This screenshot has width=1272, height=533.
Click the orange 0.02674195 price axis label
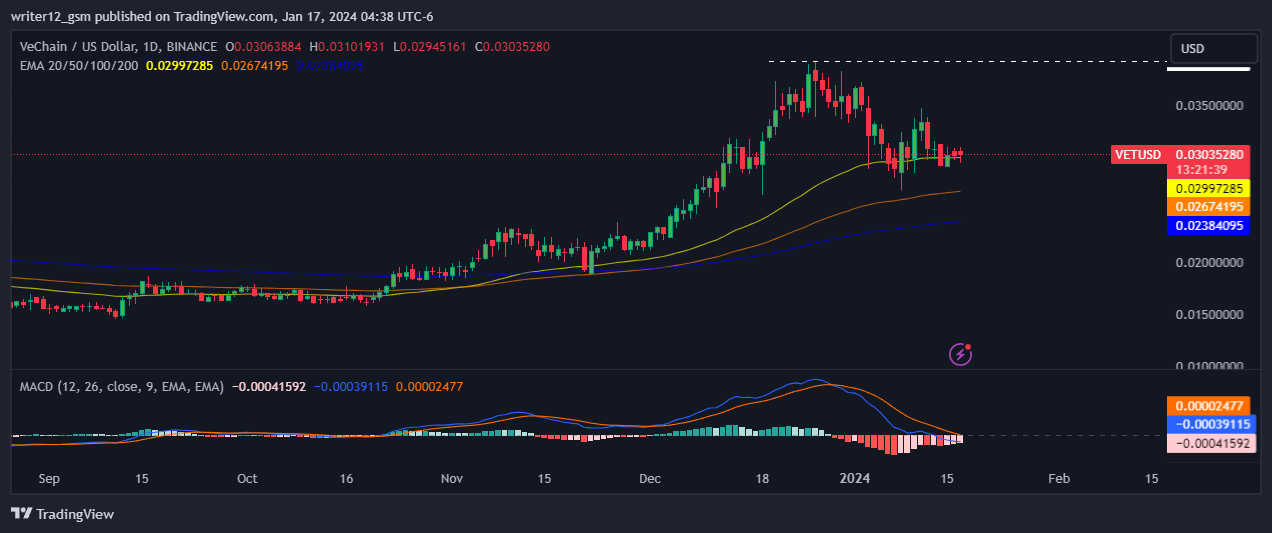(1209, 207)
